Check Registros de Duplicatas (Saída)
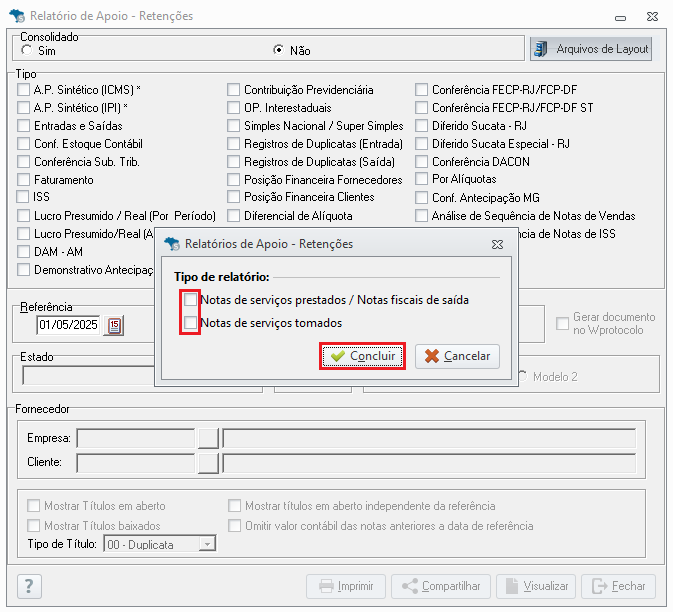The image size is (673, 612). click(x=233, y=162)
